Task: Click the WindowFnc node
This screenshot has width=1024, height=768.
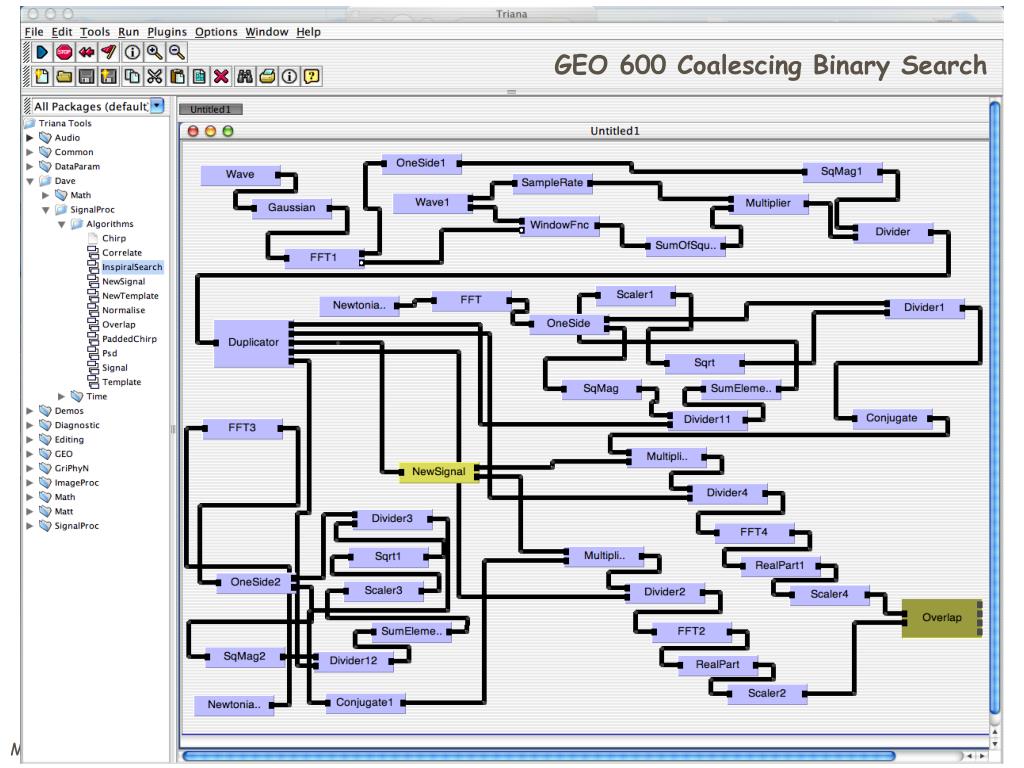Action: (559, 225)
